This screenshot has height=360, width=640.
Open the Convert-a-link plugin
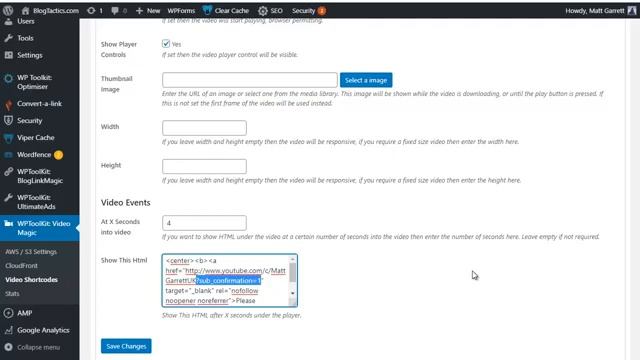tap(39, 104)
